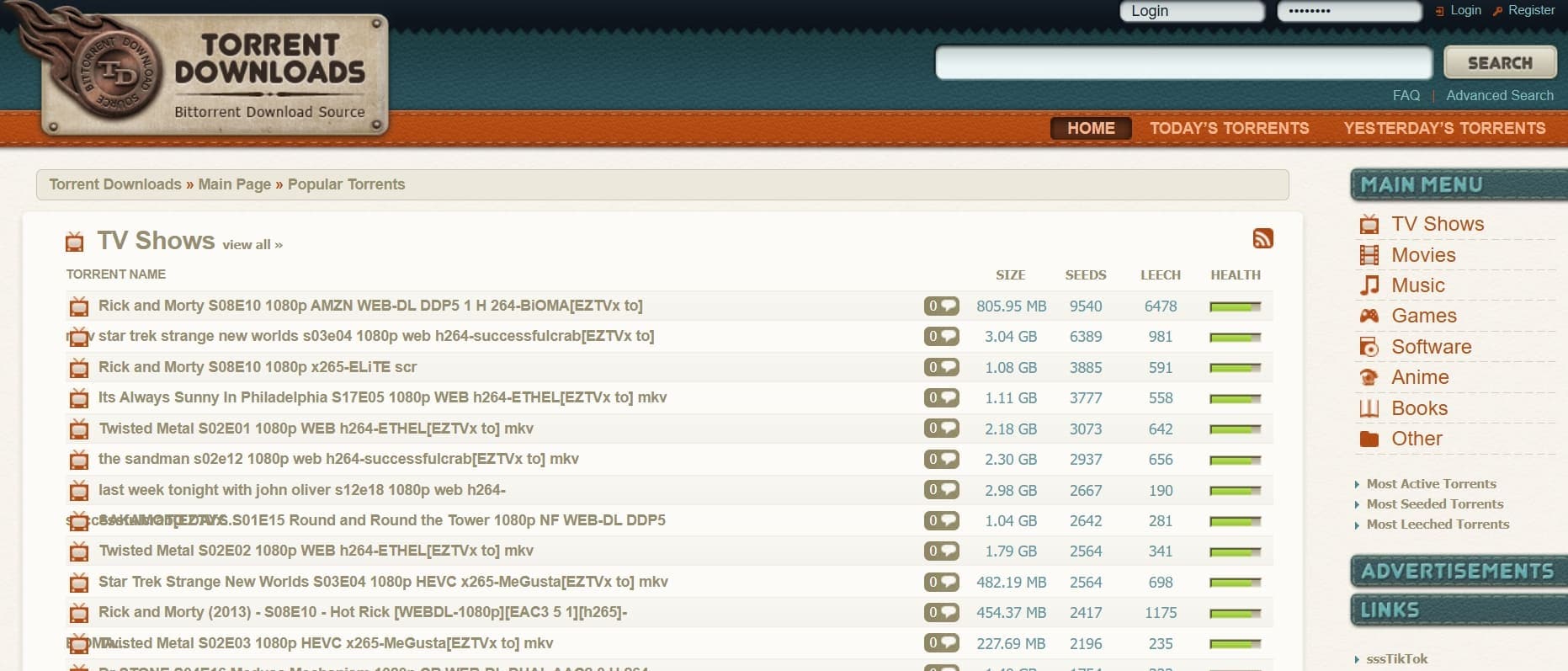Open Most Seeded Torrents link
The height and width of the screenshot is (671, 1568).
click(1434, 504)
